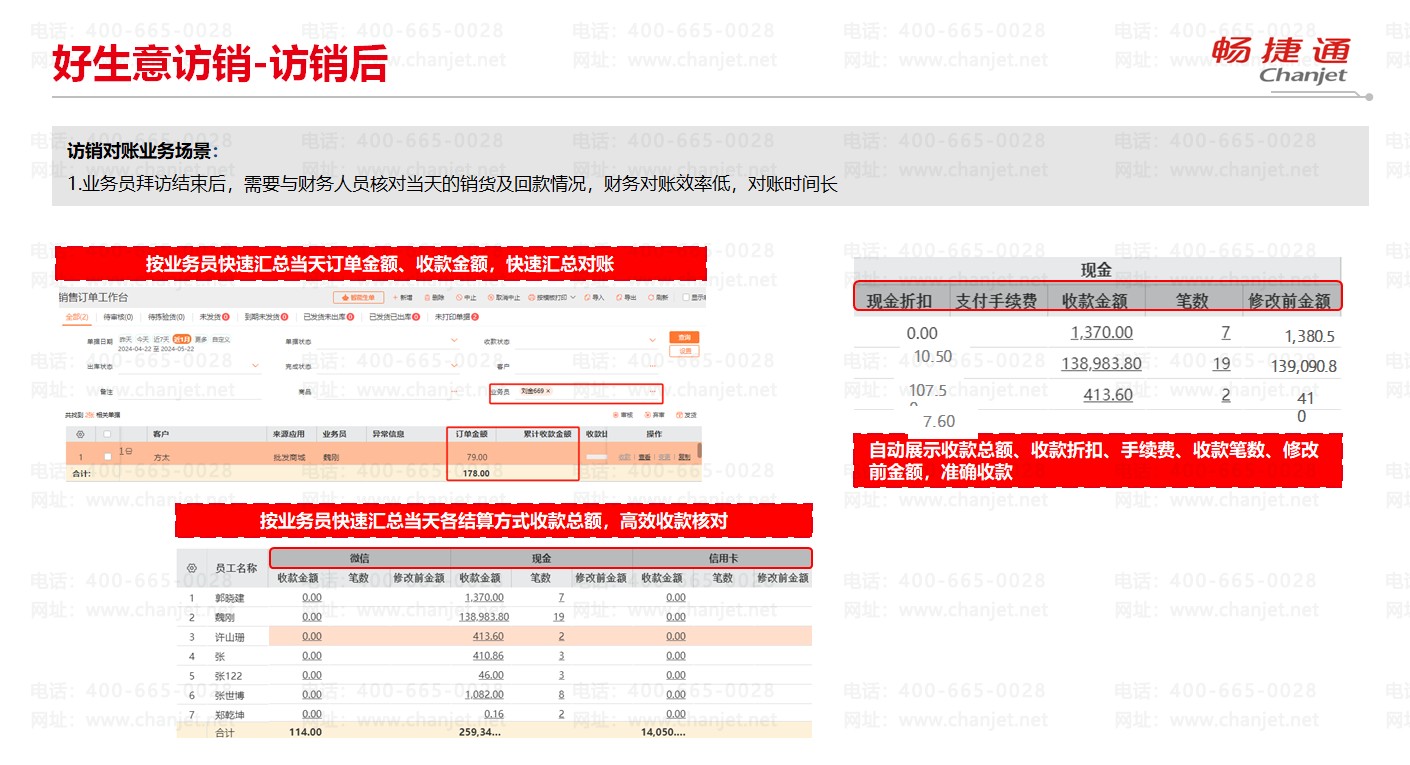Open 郑乾坤's 0.16 cash amount
1410x765 pixels.
click(493, 714)
